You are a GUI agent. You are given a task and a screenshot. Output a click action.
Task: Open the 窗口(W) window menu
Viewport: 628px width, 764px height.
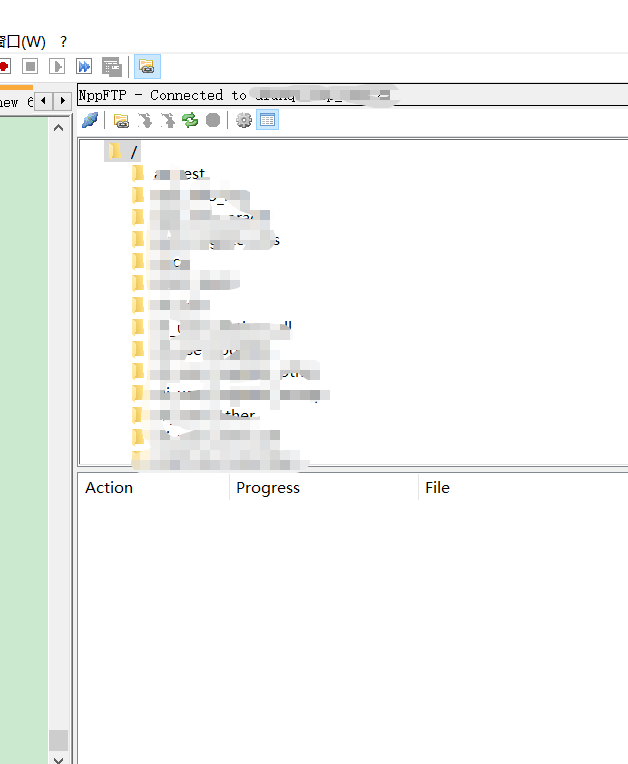click(23, 42)
